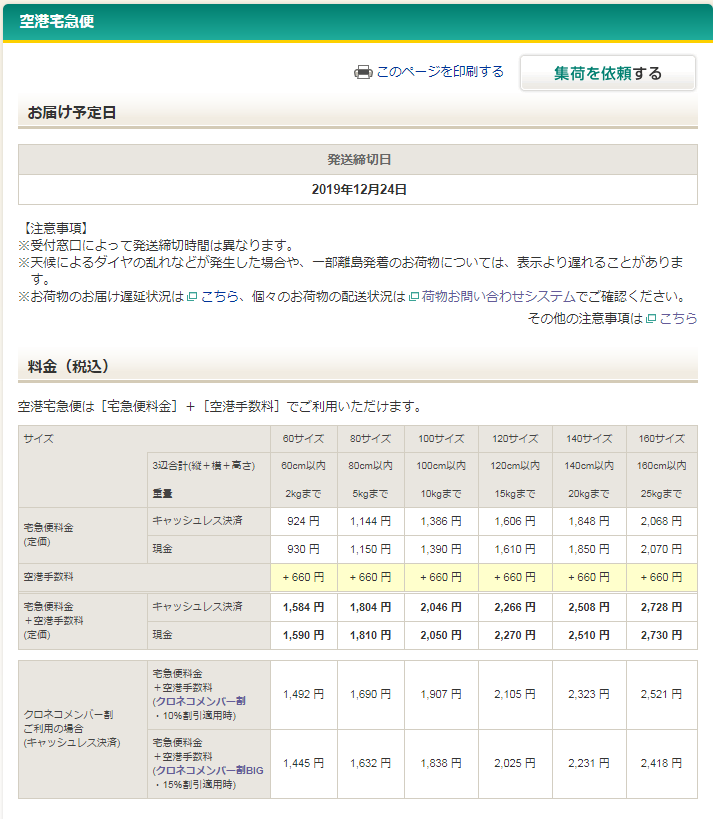Click the 2,418 円 BIG discount price
Image resolution: width=717 pixels, height=819 pixels.
click(x=662, y=763)
